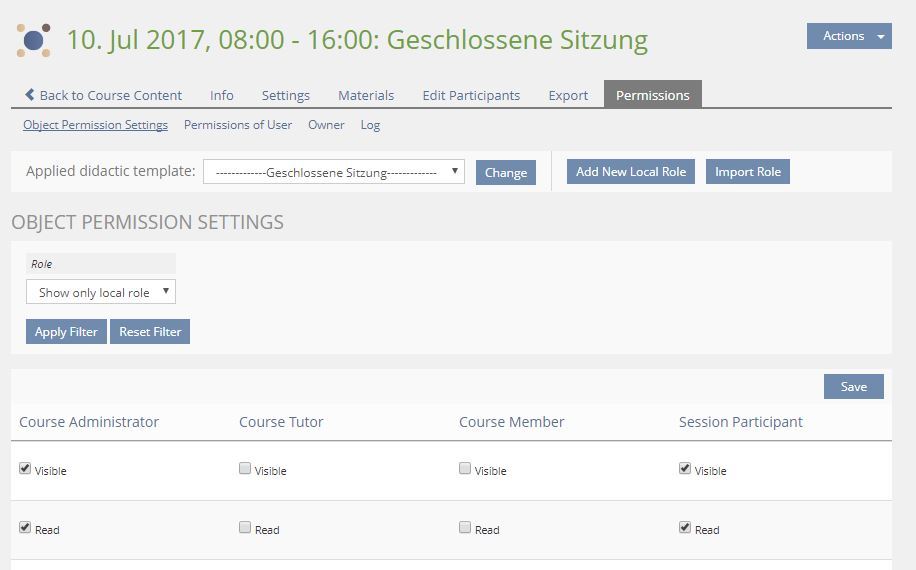
Task: Open the Actions dropdown menu
Action: [848, 36]
